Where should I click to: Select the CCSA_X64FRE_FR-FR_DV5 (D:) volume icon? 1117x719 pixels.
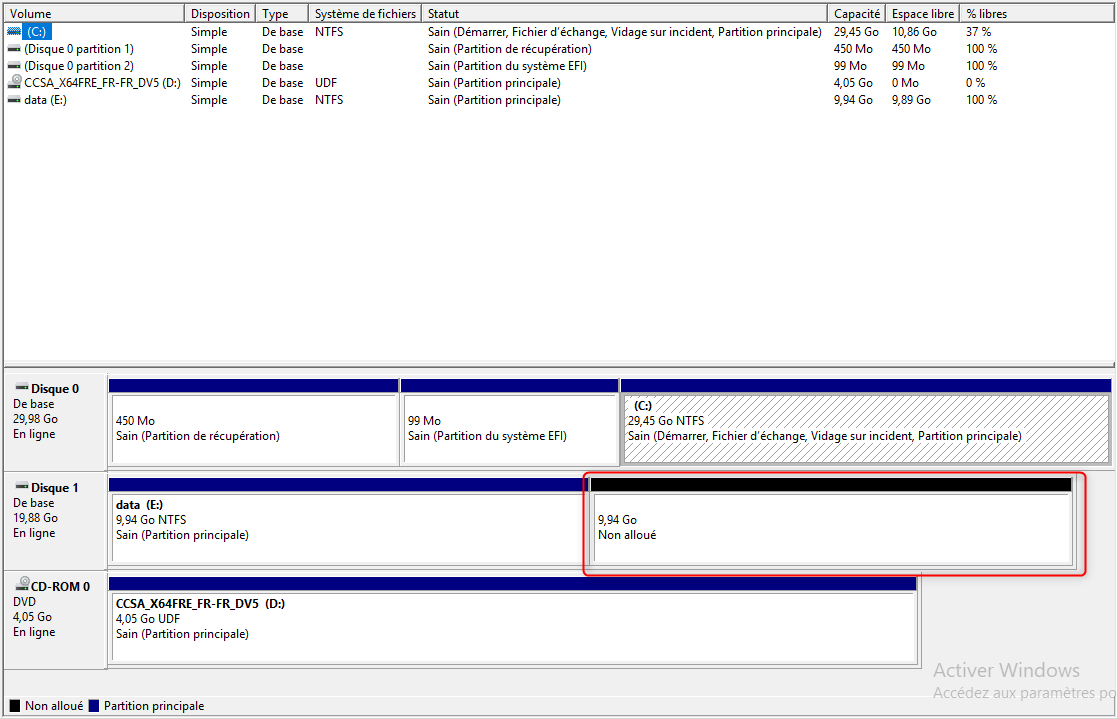coord(12,82)
